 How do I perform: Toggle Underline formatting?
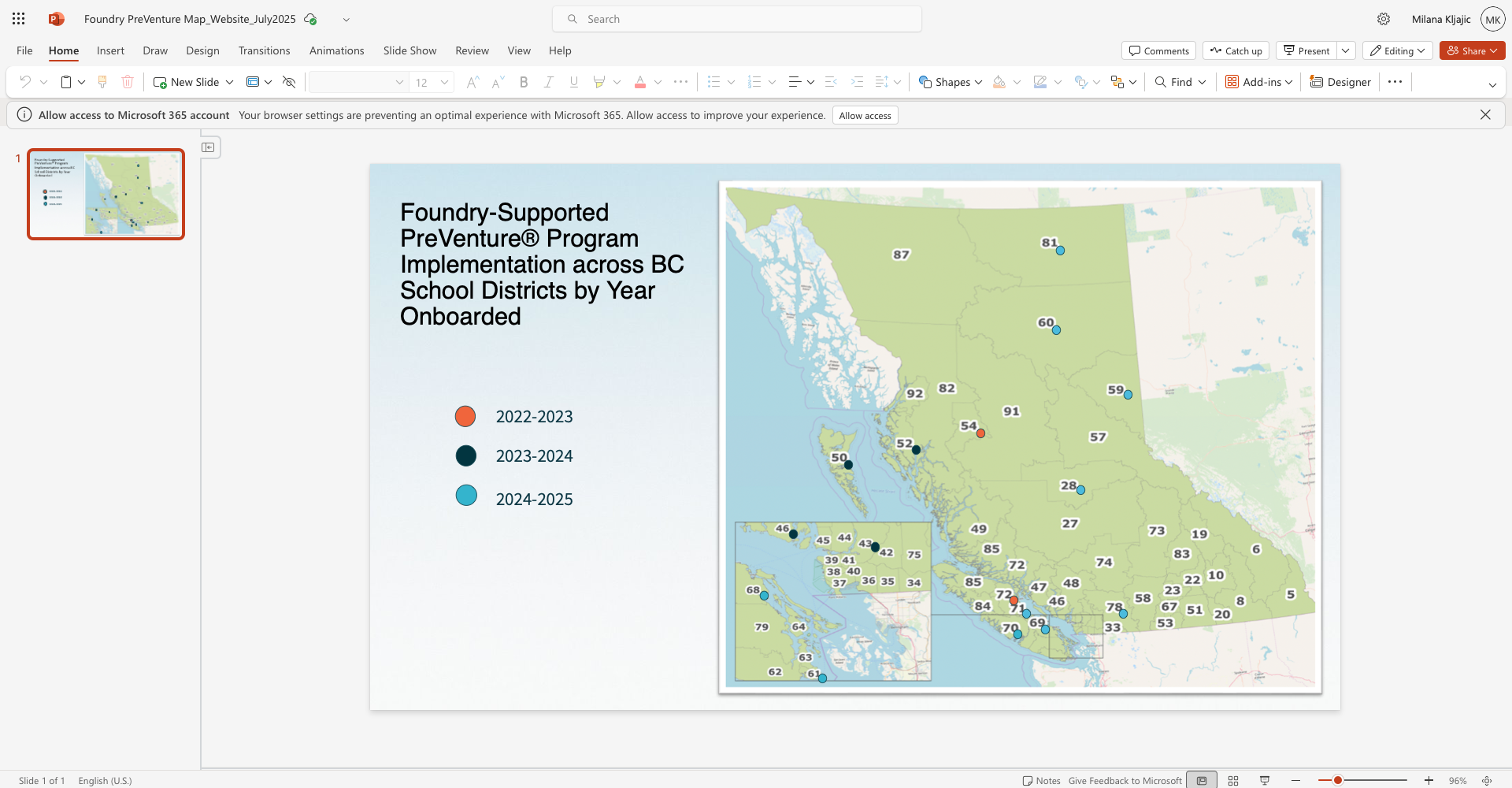tap(574, 82)
